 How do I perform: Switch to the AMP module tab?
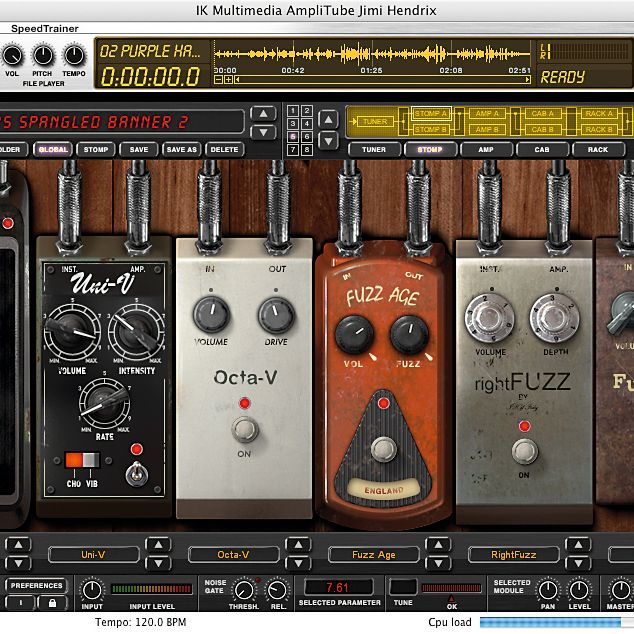point(486,150)
